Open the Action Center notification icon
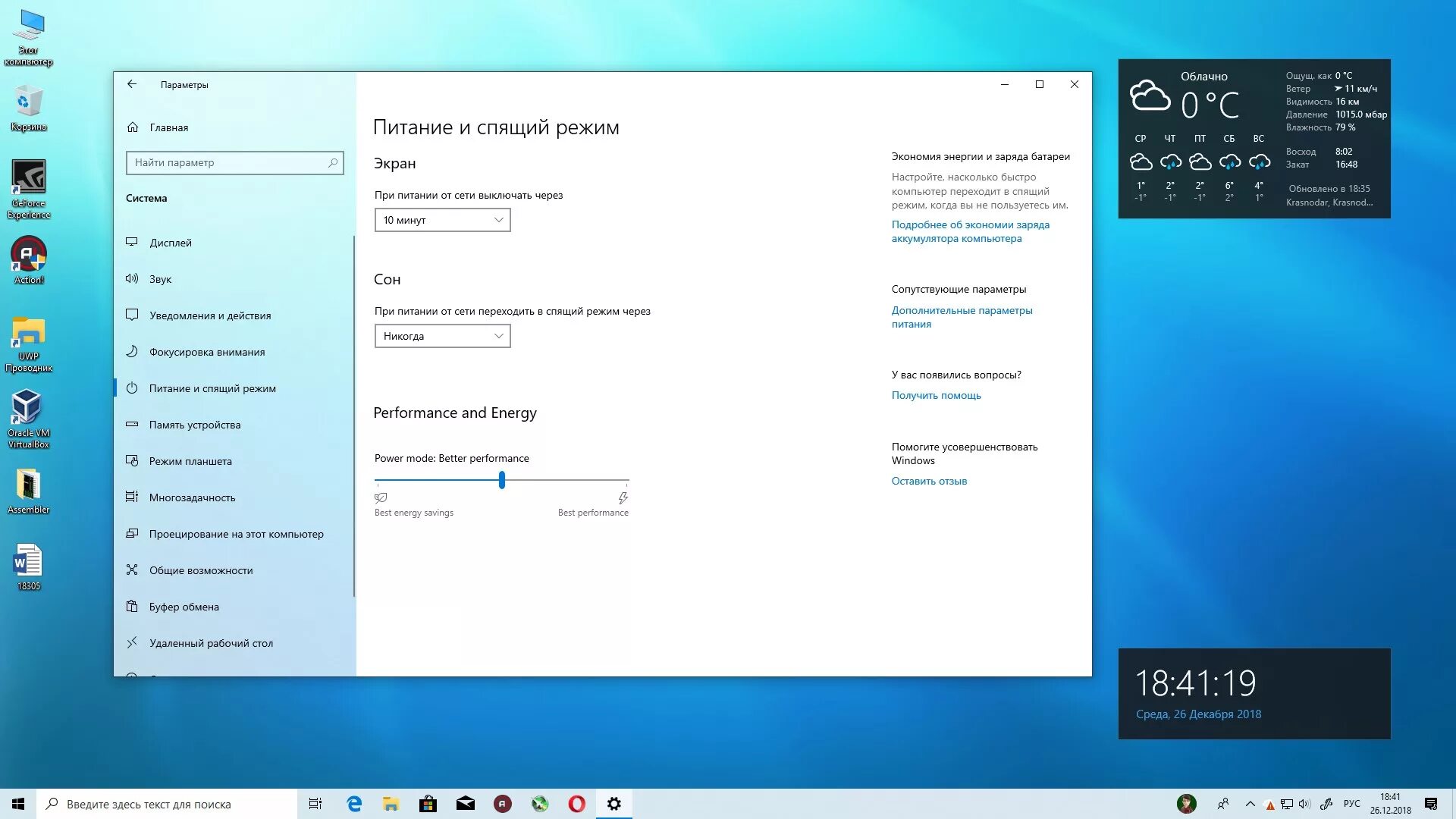Image resolution: width=1456 pixels, height=819 pixels. pos(1430,804)
